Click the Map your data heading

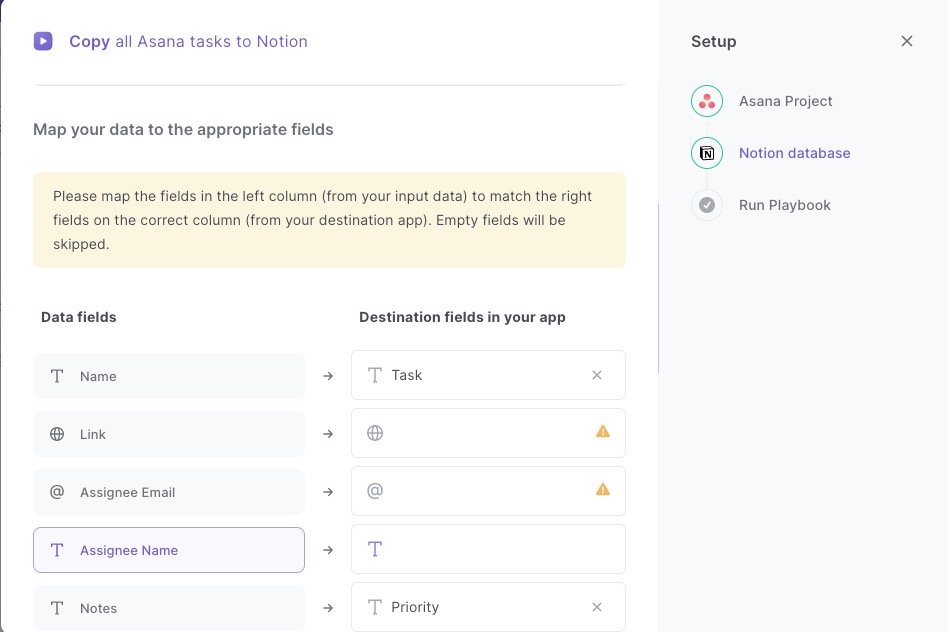point(183,129)
